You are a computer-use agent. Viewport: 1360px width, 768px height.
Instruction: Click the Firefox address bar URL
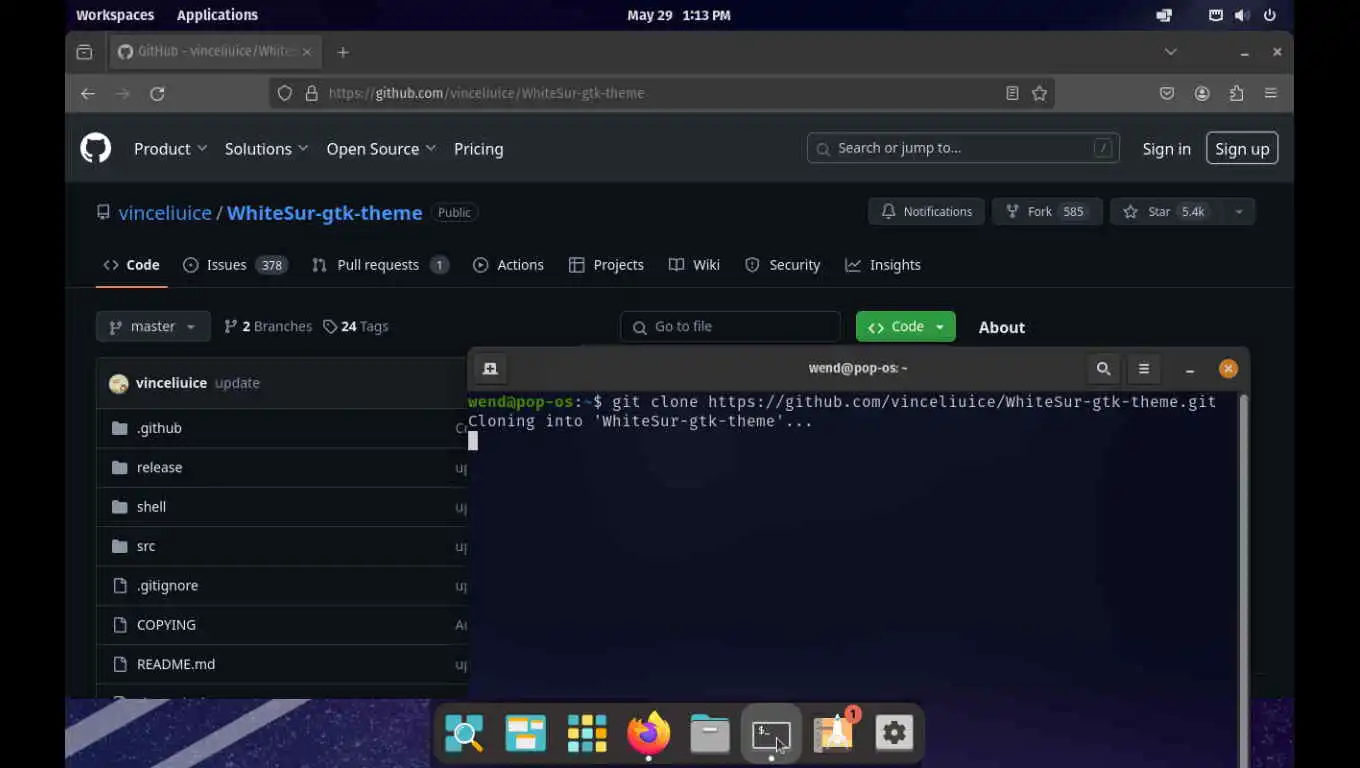pyautogui.click(x=486, y=93)
